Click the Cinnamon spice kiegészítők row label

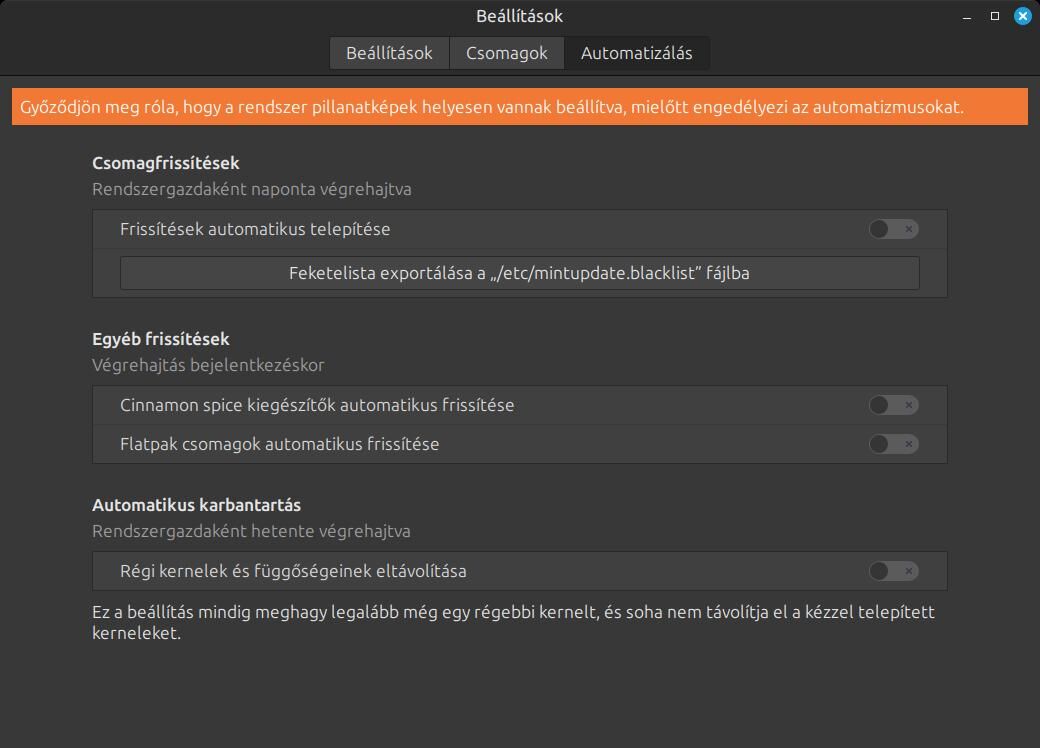(x=317, y=405)
